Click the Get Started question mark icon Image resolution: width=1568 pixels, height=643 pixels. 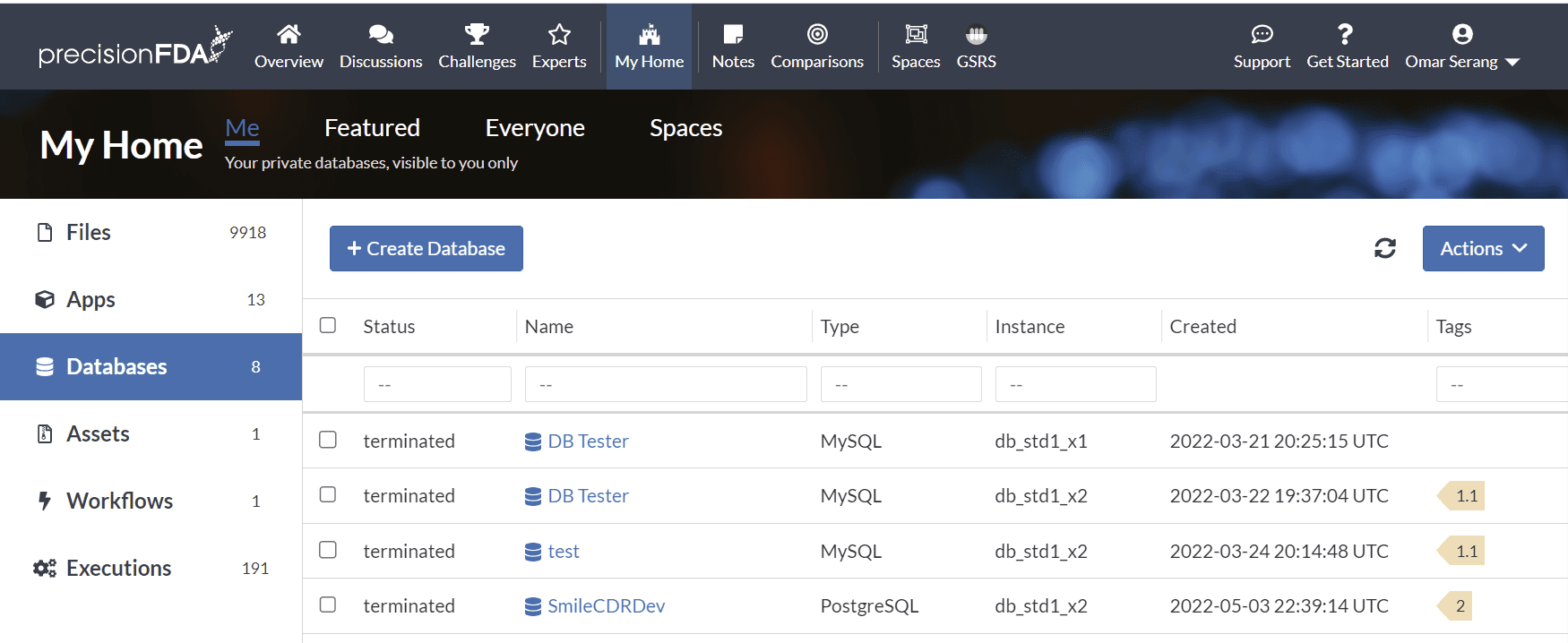1345,35
